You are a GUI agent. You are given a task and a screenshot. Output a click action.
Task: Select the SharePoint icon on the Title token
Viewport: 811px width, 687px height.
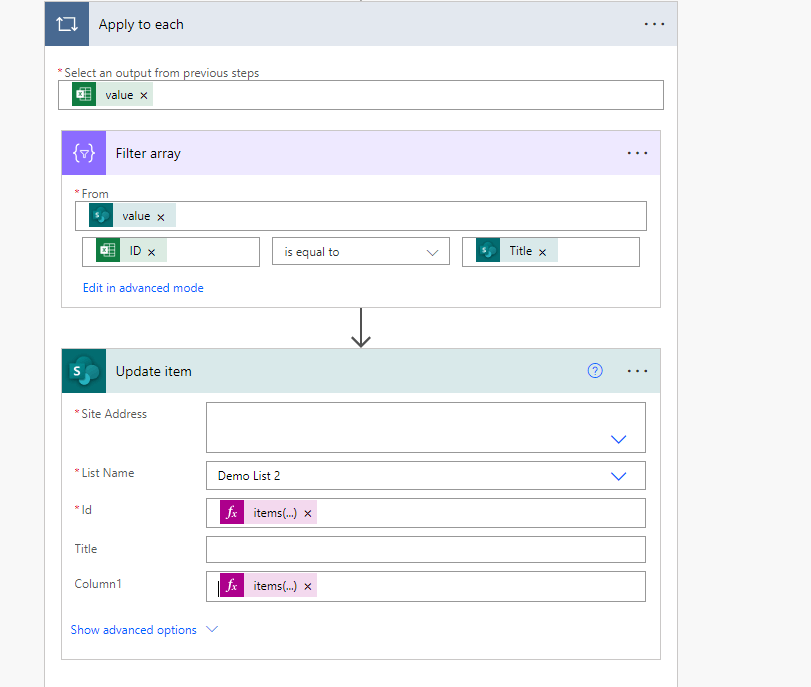(x=491, y=251)
